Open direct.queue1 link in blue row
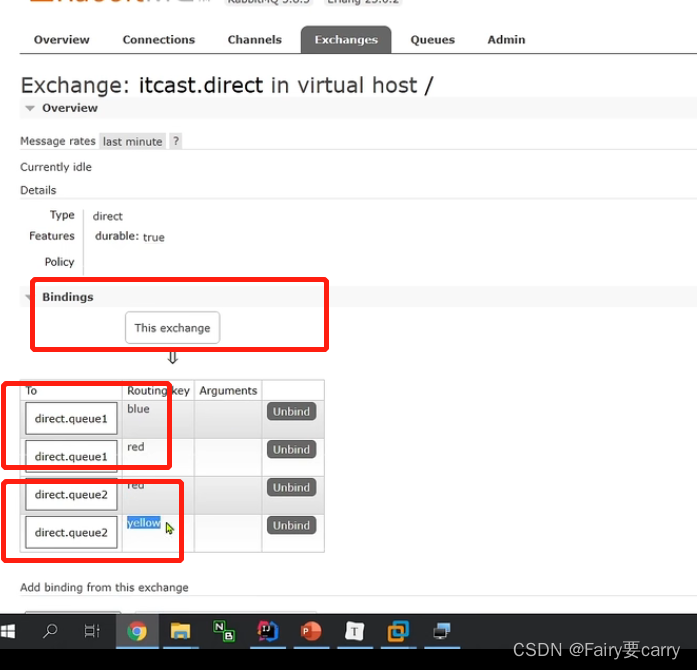 pyautogui.click(x=71, y=418)
